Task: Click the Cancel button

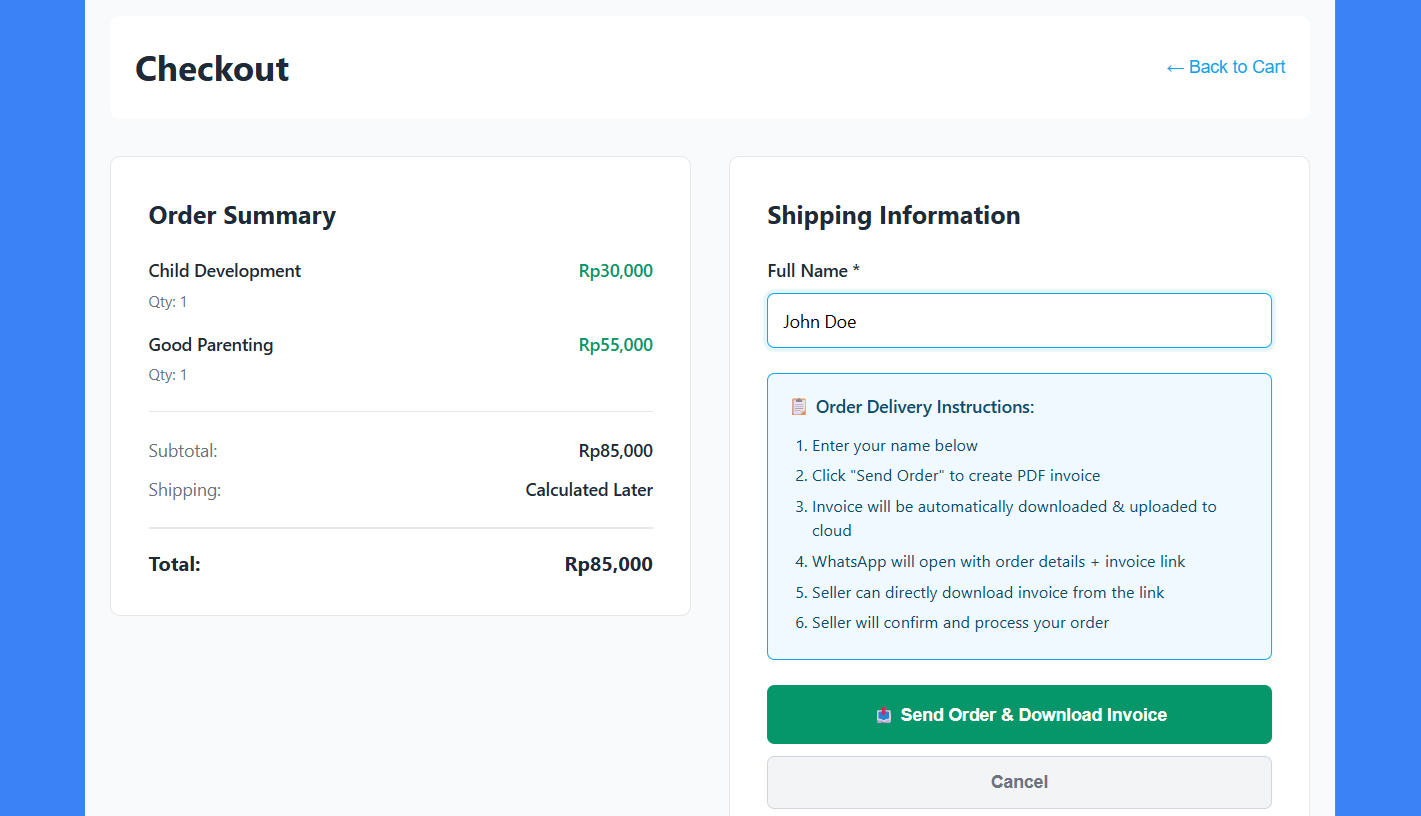Action: pos(1019,782)
